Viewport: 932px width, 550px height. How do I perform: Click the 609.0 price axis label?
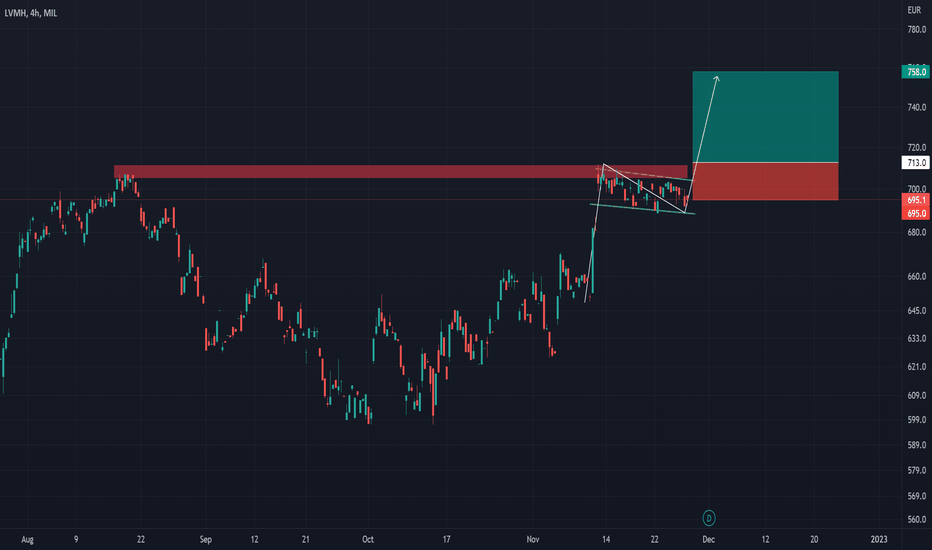click(917, 395)
